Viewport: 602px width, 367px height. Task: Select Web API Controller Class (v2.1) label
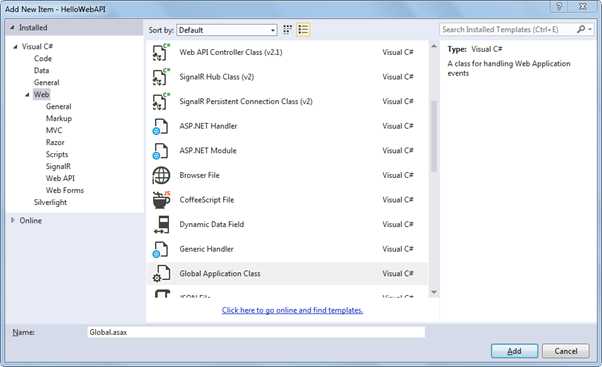pyautogui.click(x=231, y=52)
